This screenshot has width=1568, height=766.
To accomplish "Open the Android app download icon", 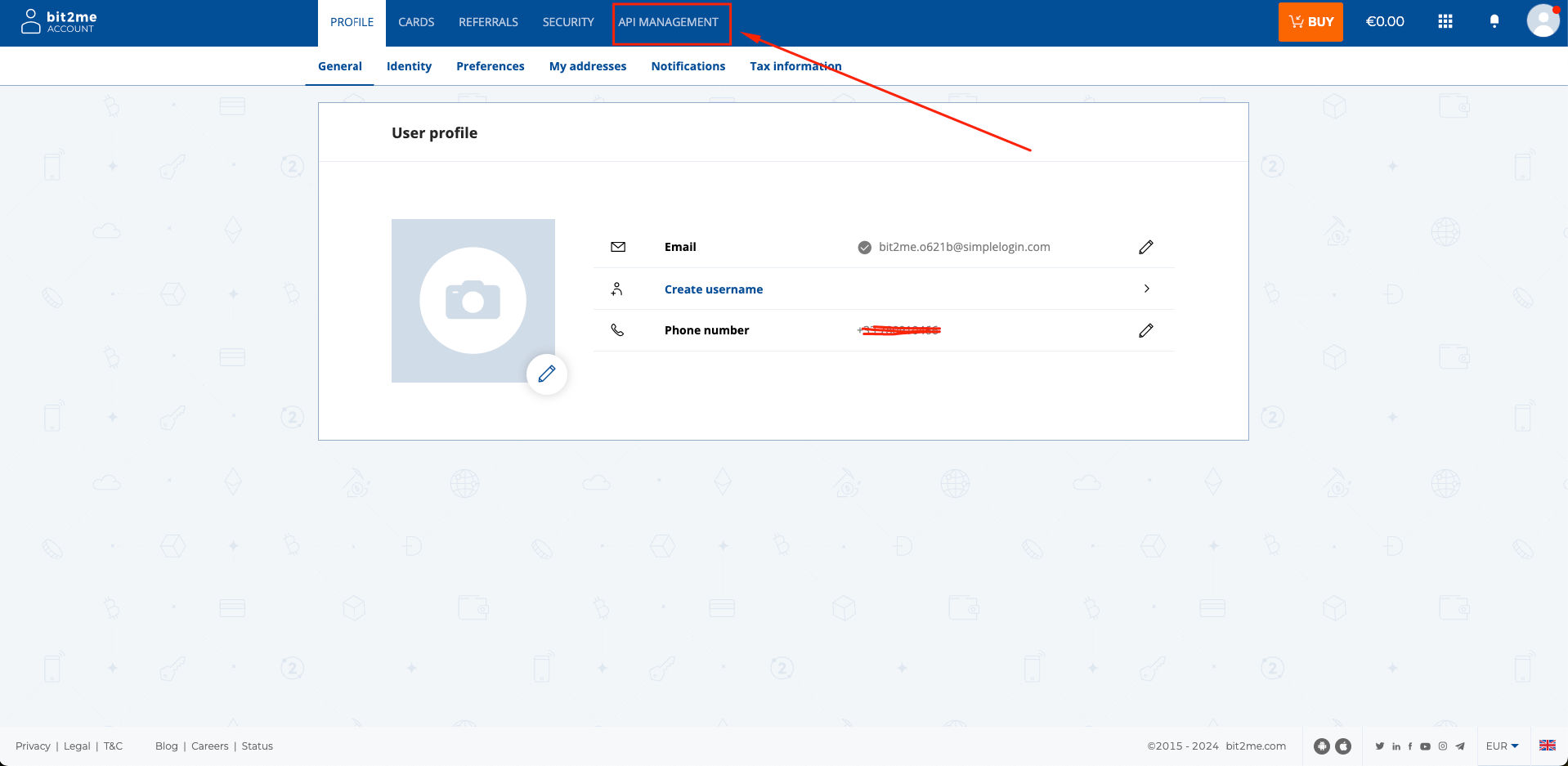I will coord(1321,746).
